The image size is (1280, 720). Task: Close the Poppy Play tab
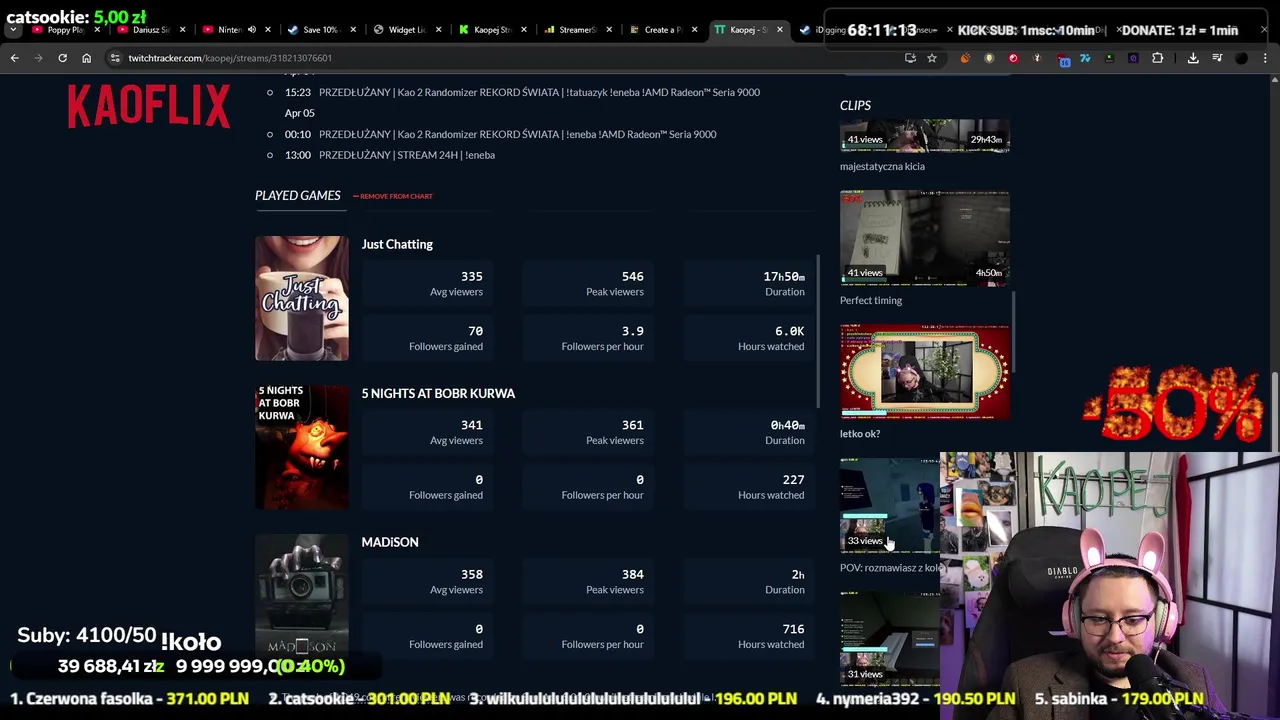point(97,30)
